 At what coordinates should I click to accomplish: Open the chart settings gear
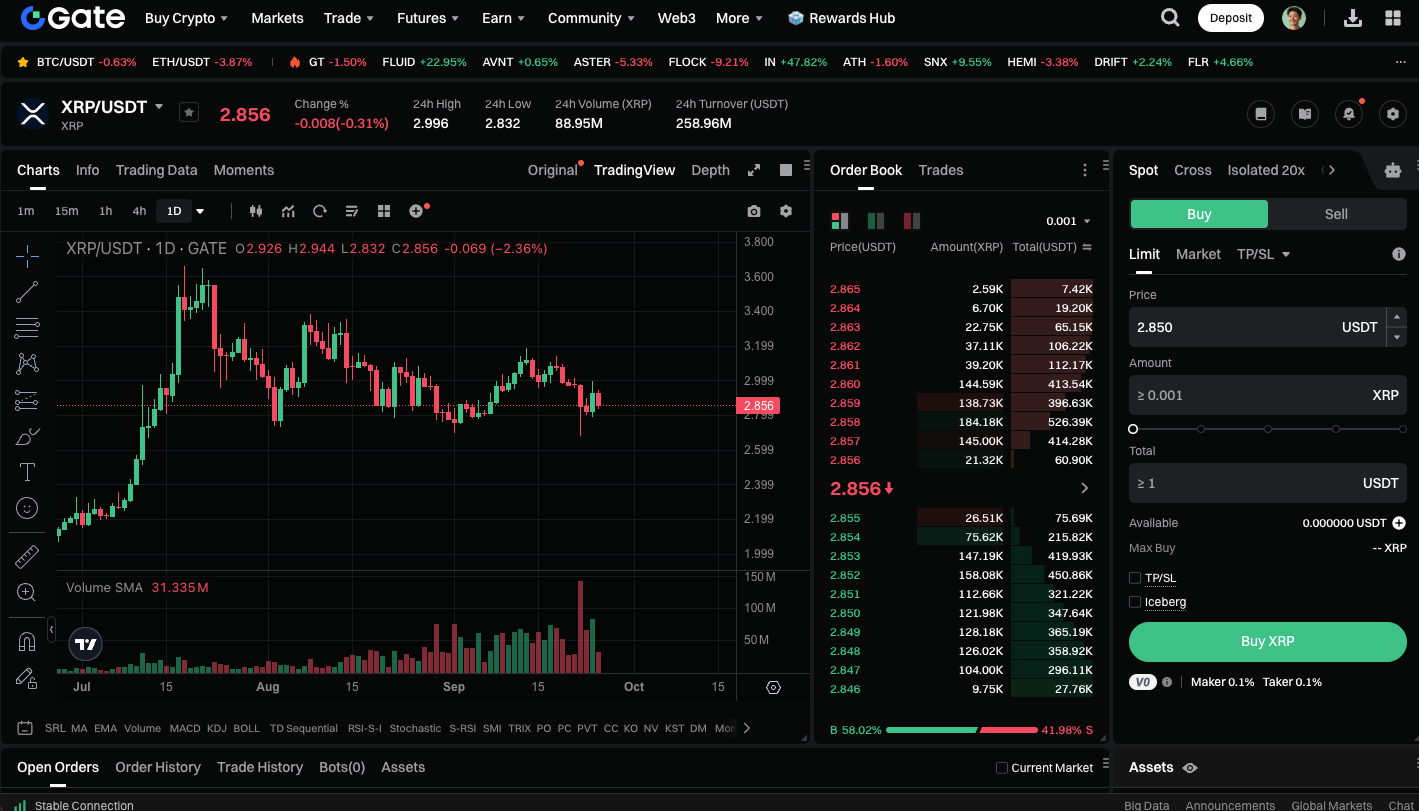786,211
